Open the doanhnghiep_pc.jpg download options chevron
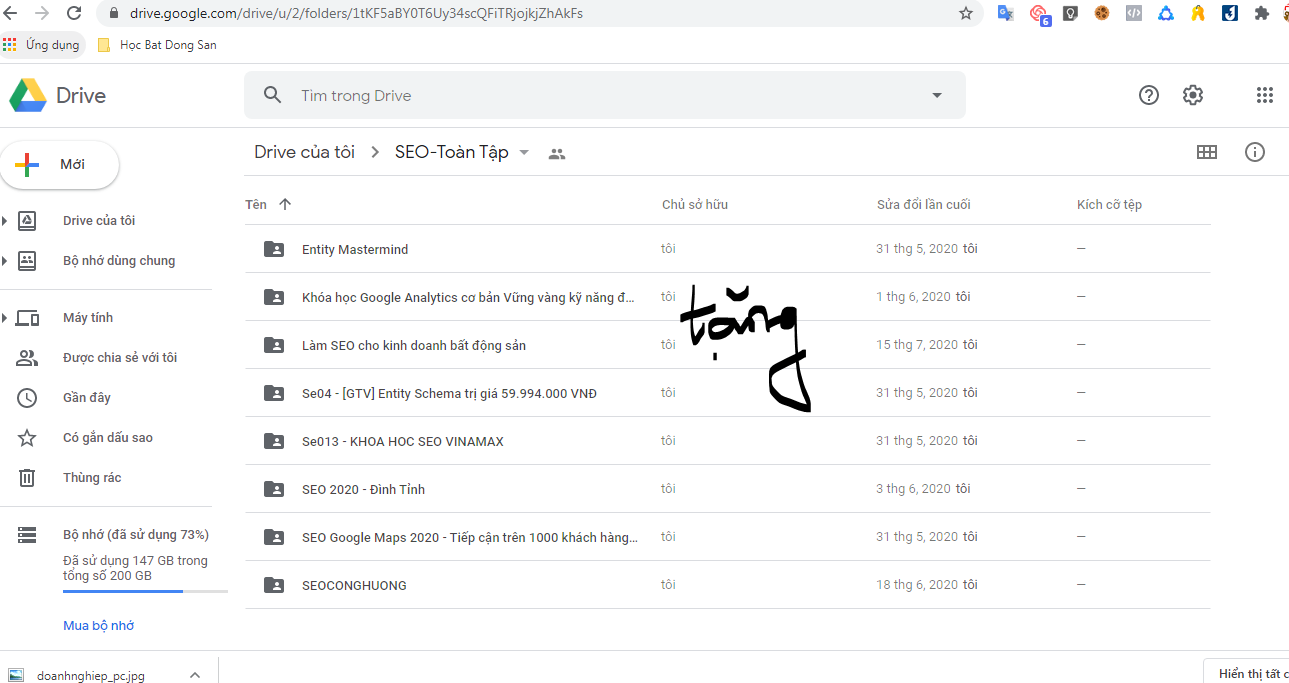 [x=195, y=675]
